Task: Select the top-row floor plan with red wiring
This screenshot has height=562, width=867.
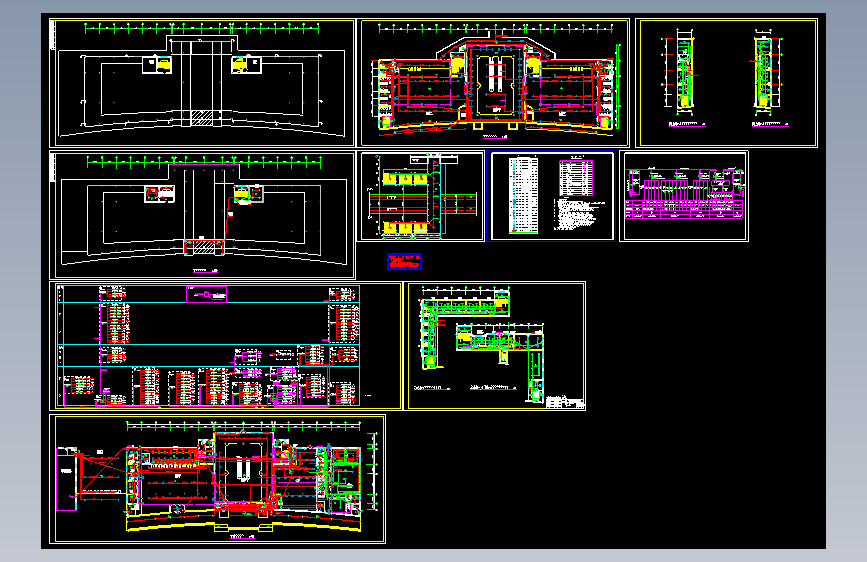Action: (x=494, y=83)
